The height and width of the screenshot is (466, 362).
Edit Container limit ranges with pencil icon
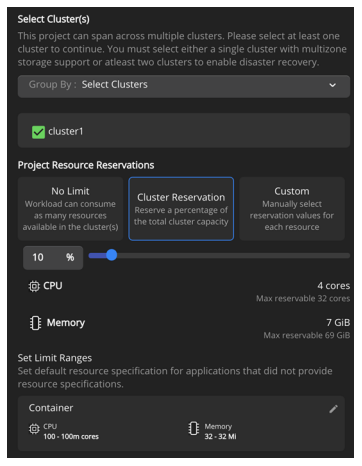pos(333,409)
